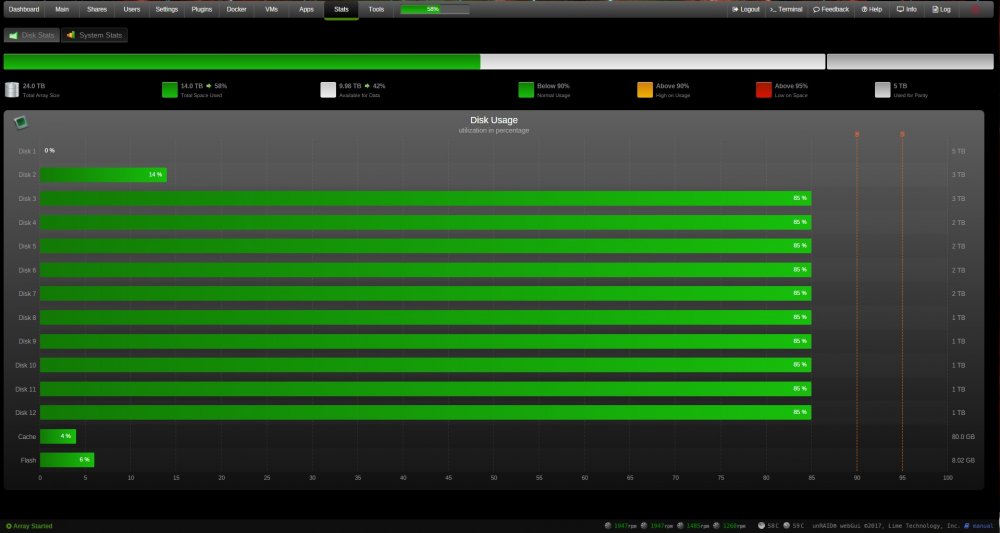This screenshot has height=533, width=1000.
Task: Click the 80.0 GB Cache size value
Action: [963, 437]
